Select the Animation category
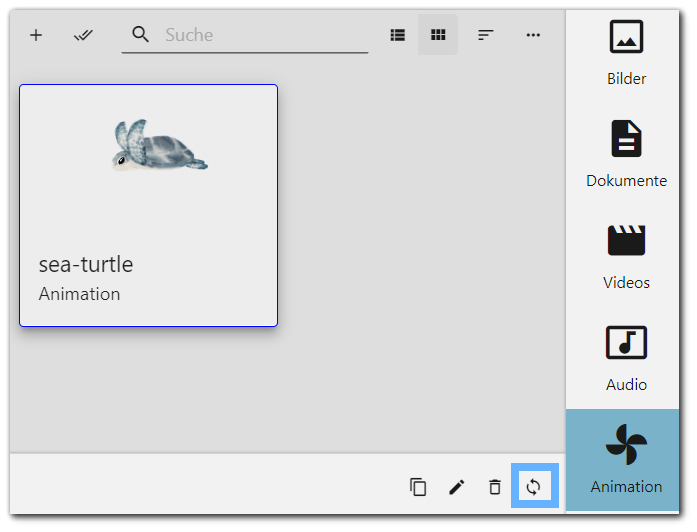Image resolution: width=697 pixels, height=532 pixels. (x=622, y=460)
